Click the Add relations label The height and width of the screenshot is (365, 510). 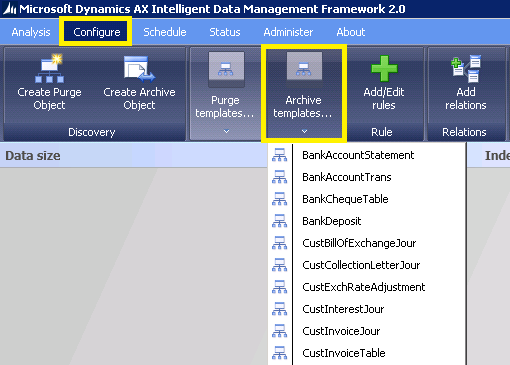pos(466,98)
